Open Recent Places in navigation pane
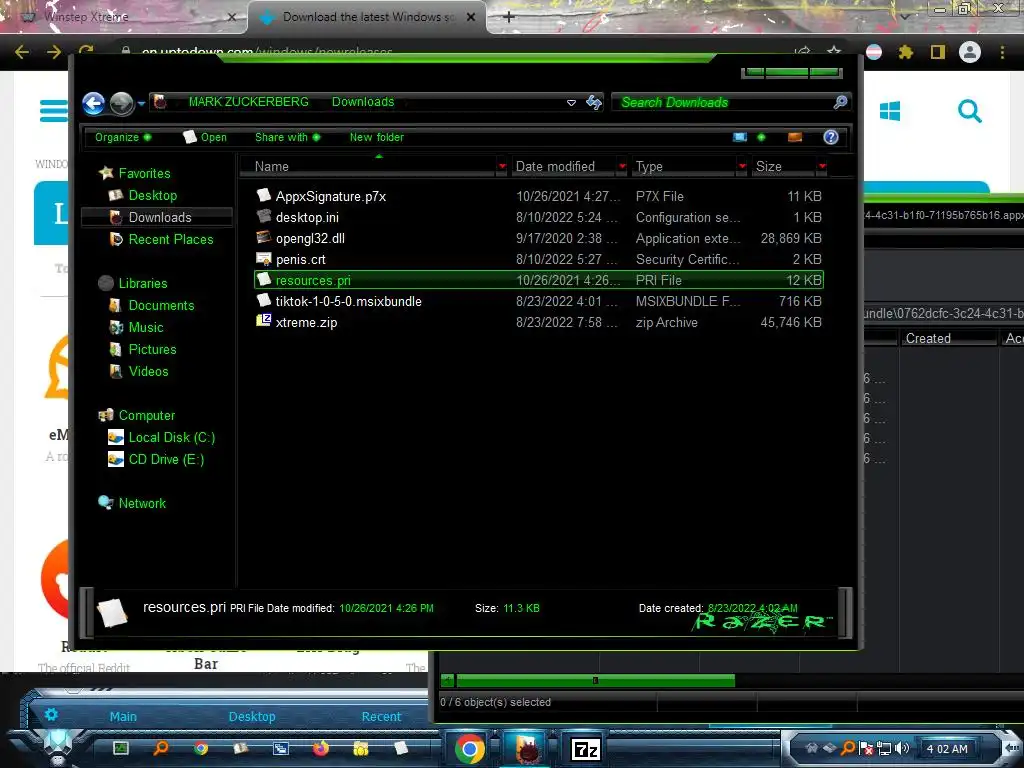The width and height of the screenshot is (1024, 768). click(x=170, y=239)
